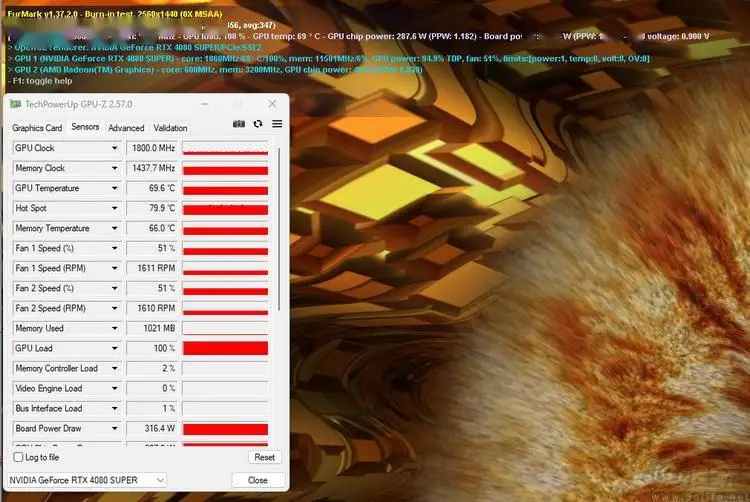Expand the Memory Temperature dropdown

[115, 229]
